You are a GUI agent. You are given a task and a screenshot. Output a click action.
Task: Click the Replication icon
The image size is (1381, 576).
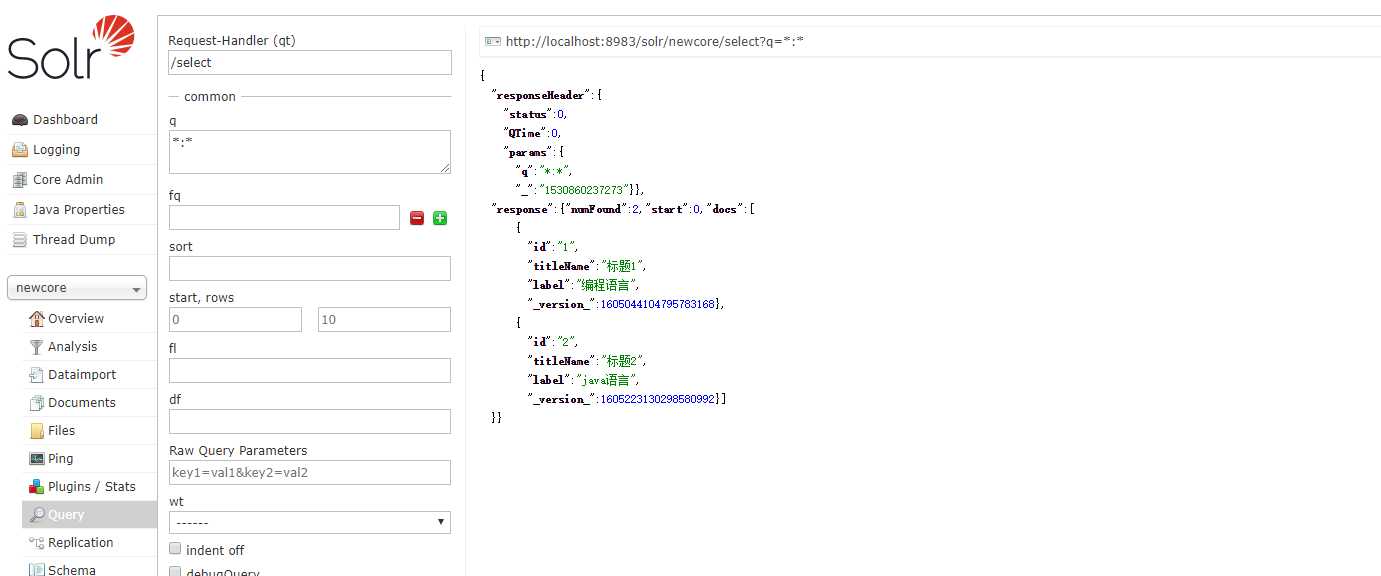[x=37, y=543]
